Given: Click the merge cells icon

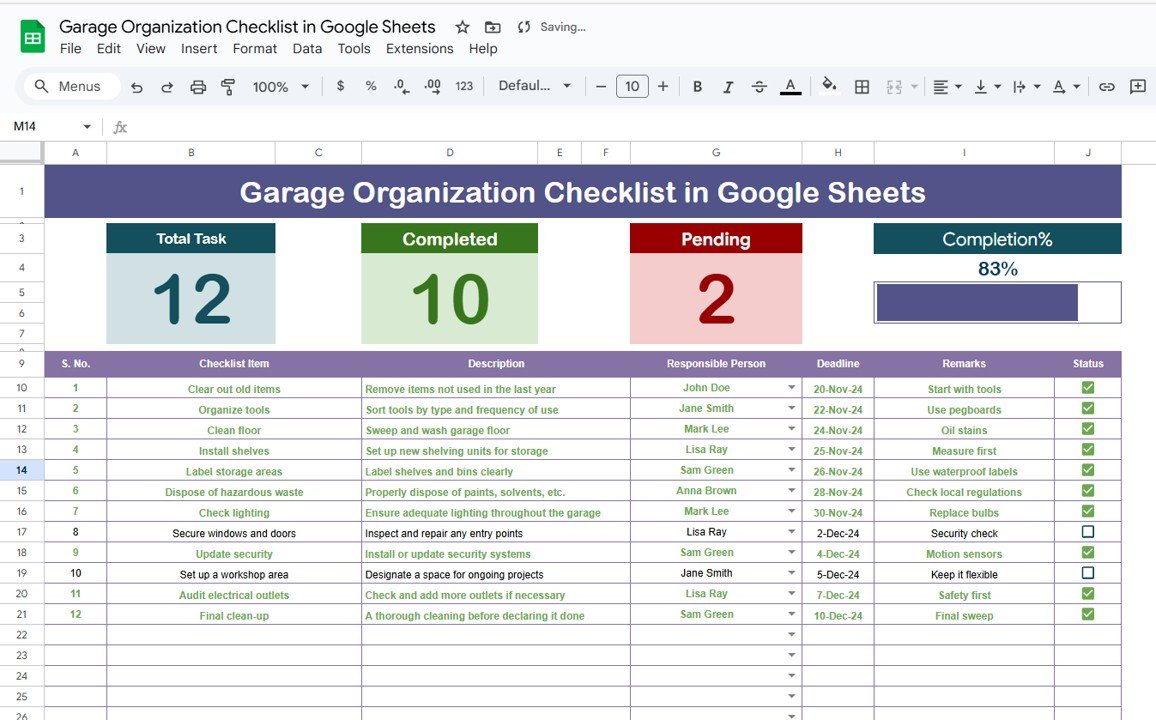Looking at the screenshot, I should coord(894,87).
